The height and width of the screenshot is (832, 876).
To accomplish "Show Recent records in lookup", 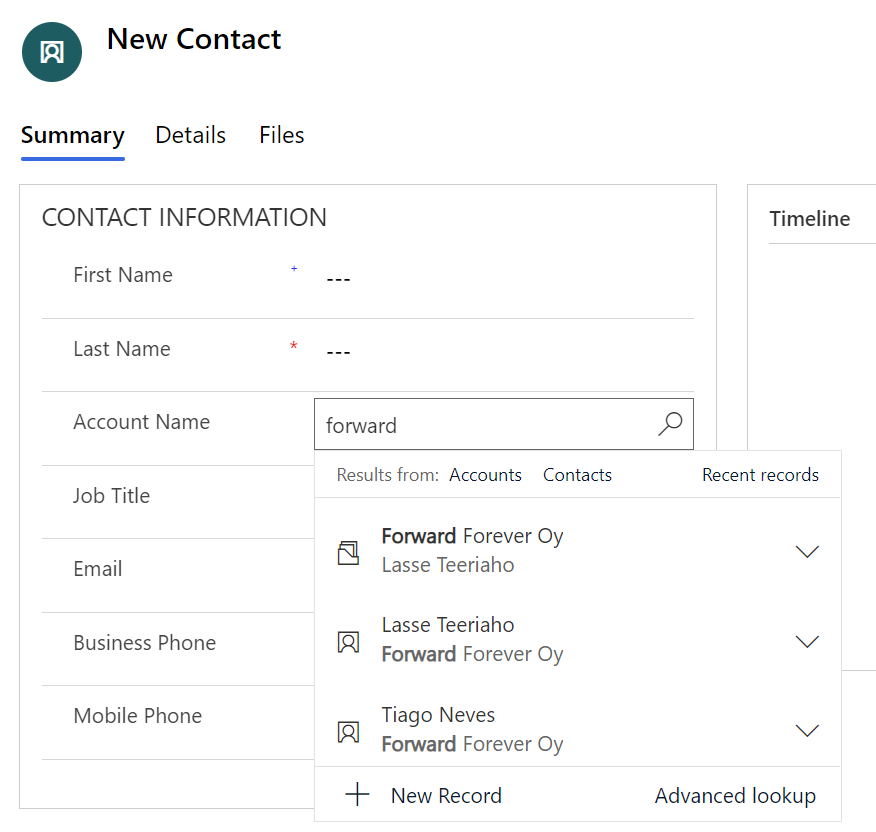I will [760, 475].
